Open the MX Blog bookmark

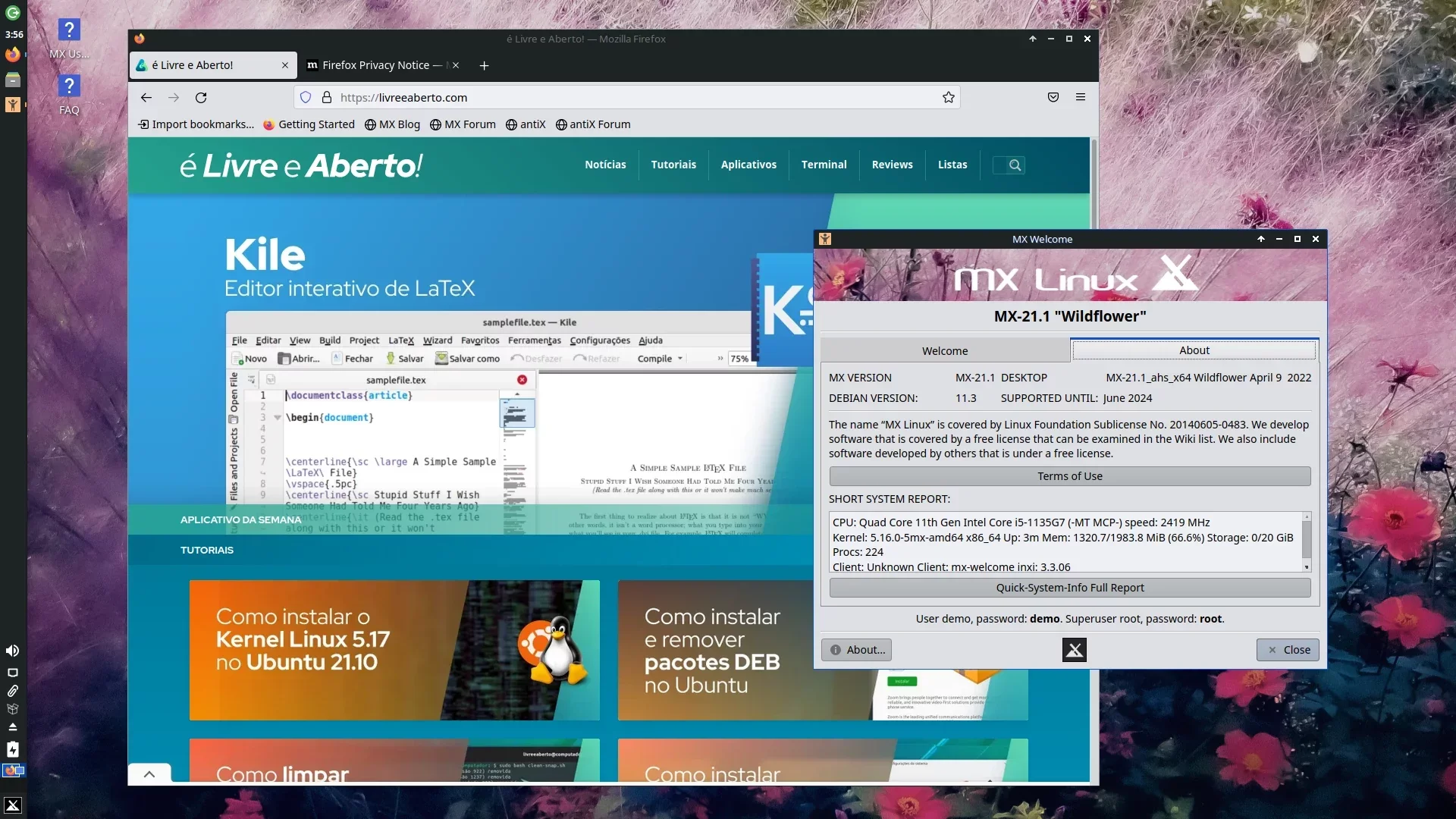[x=392, y=124]
